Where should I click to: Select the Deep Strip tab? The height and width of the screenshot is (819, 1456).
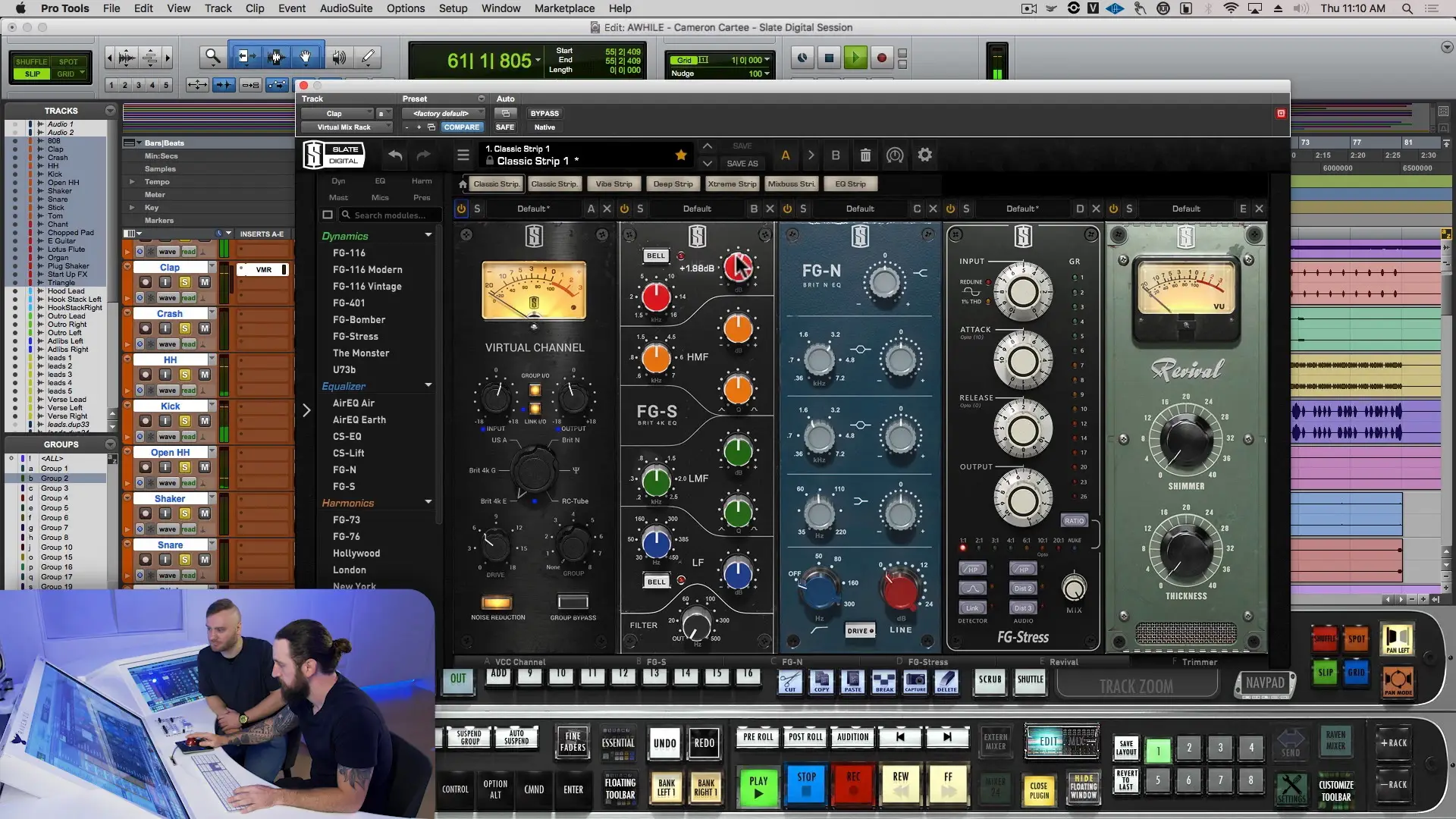coord(673,184)
